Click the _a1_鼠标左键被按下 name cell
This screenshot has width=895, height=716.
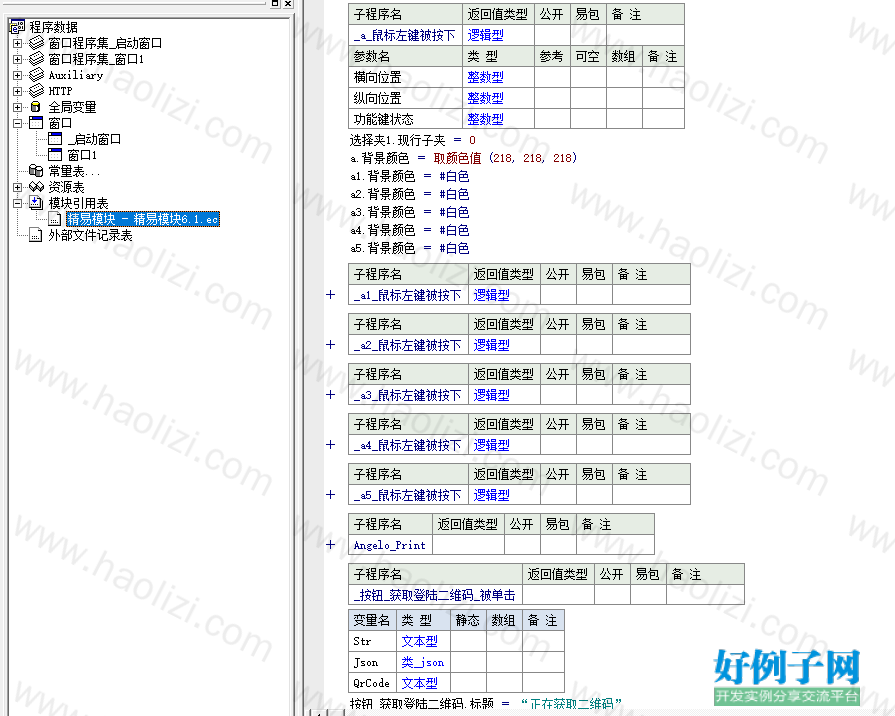coord(408,295)
